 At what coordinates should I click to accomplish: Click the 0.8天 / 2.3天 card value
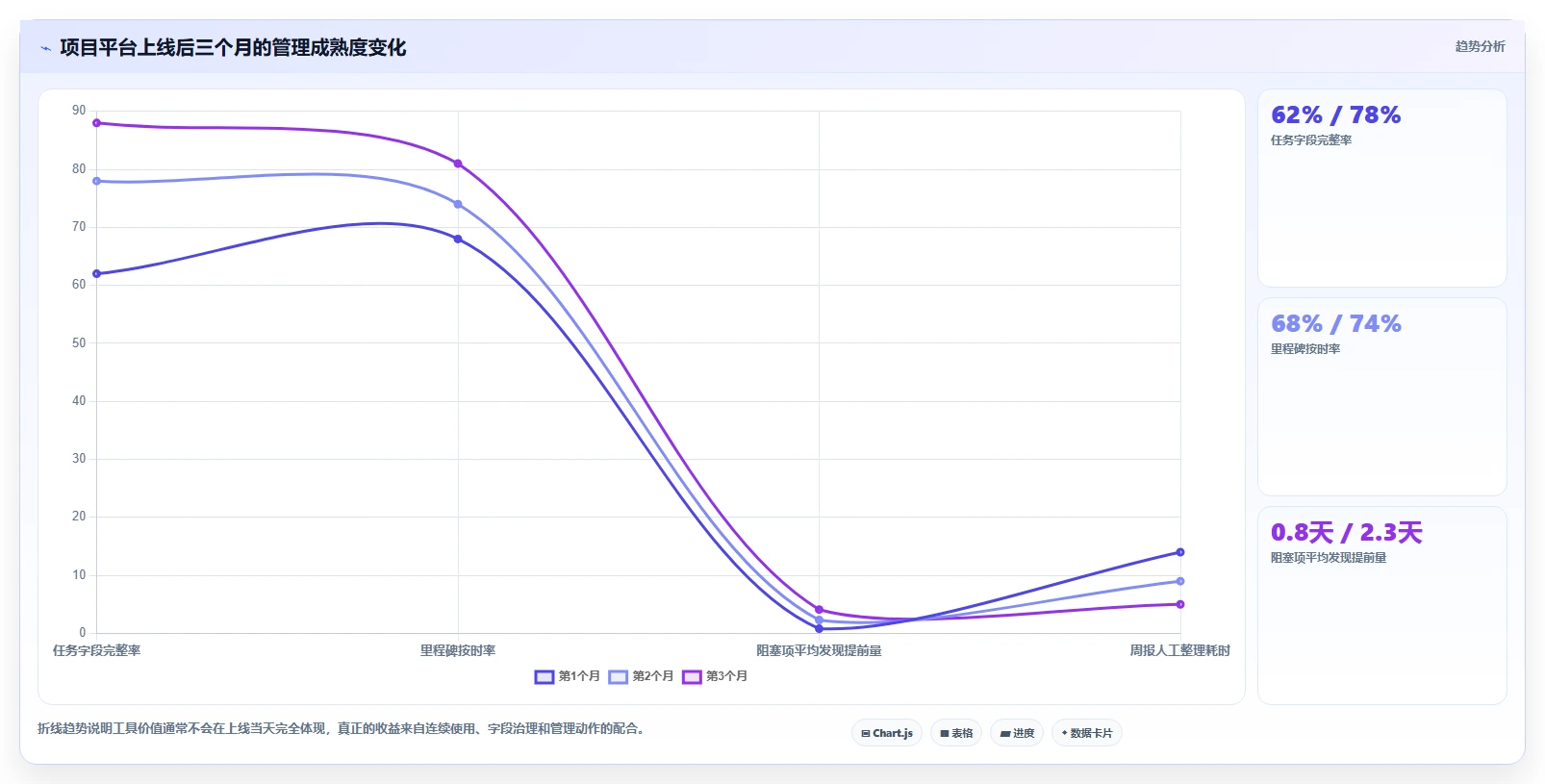(1346, 533)
